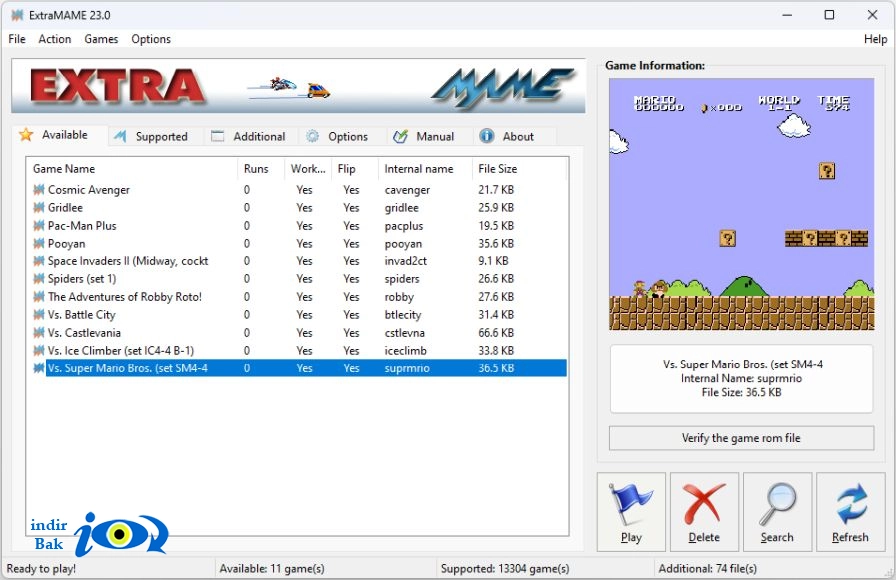Switch to the Available tab
This screenshot has width=896, height=580.
click(61, 135)
